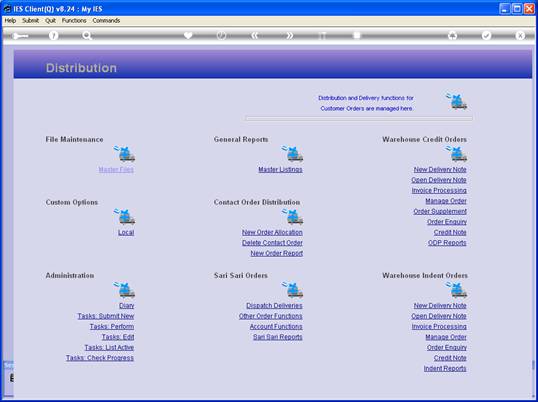Screen dimensions: 538x402
Task: Open the question mark help icon
Action: pyautogui.click(x=53, y=35)
